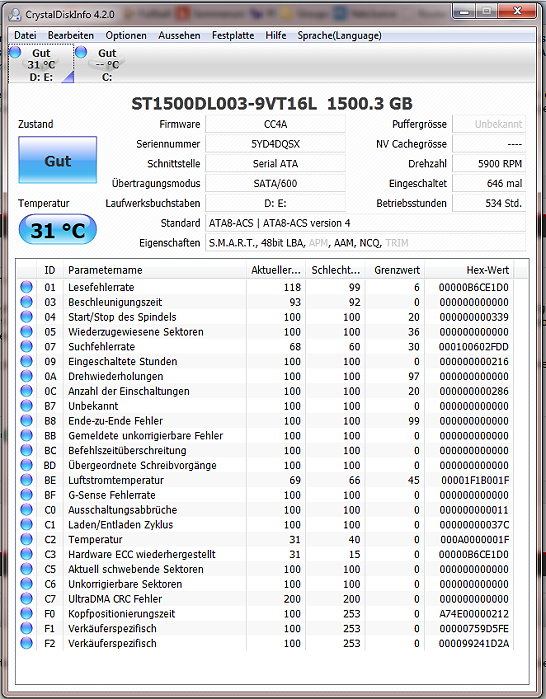
Task: Click status orb of Luftstromtemperatur row
Action: tap(26, 480)
